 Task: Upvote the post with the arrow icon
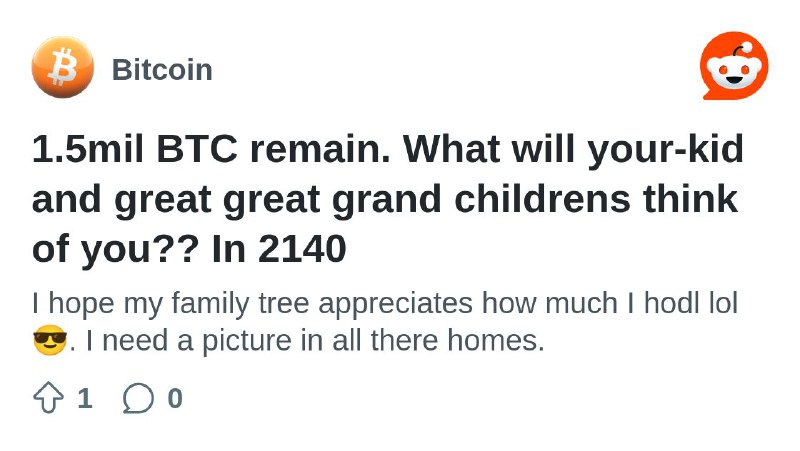48,397
